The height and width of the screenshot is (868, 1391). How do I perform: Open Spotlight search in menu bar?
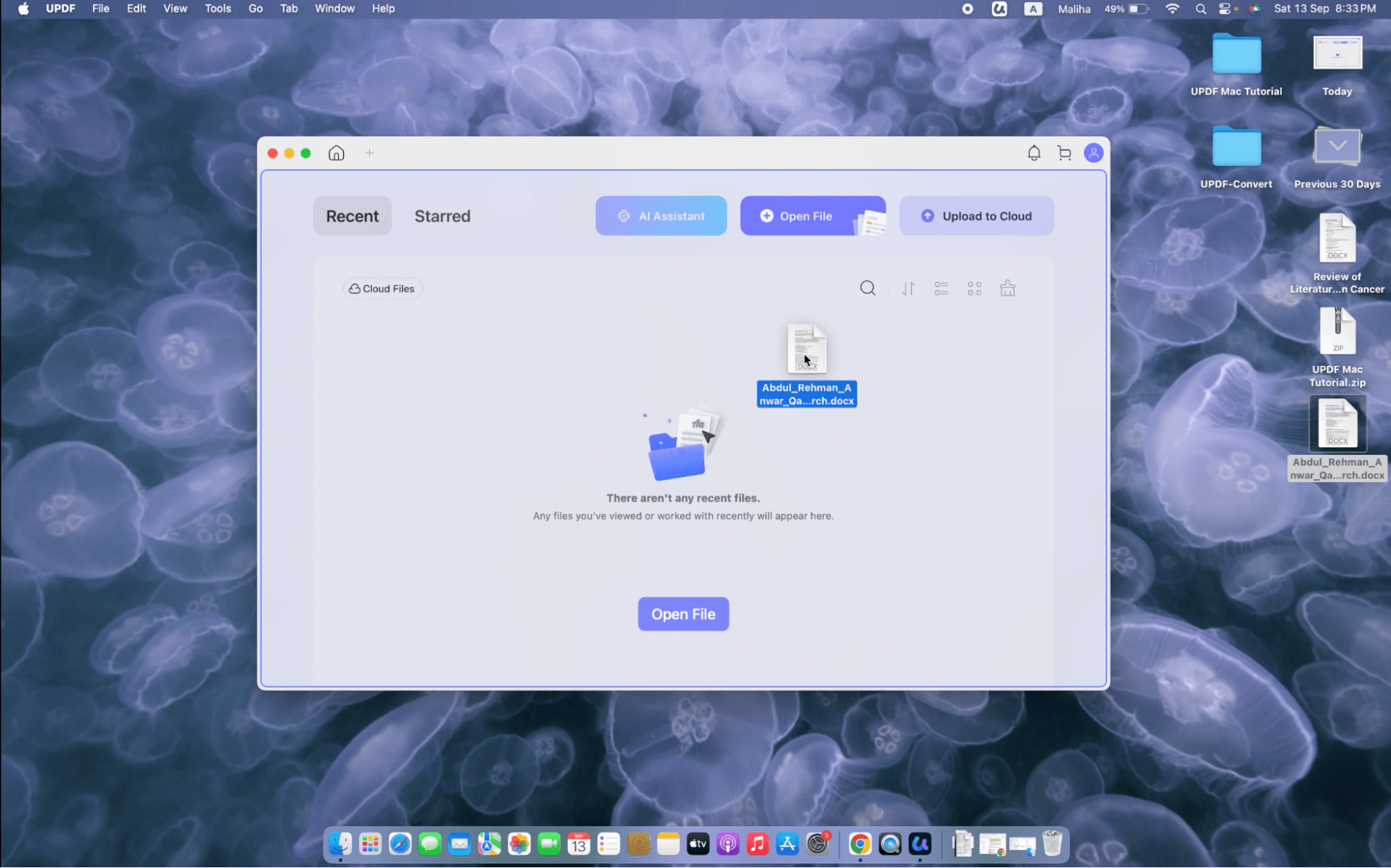(1200, 9)
